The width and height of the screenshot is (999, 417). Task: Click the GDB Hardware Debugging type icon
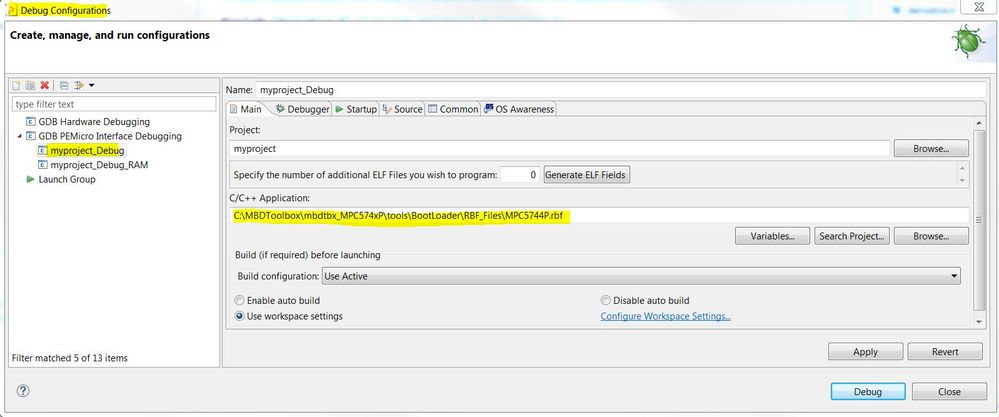point(30,122)
